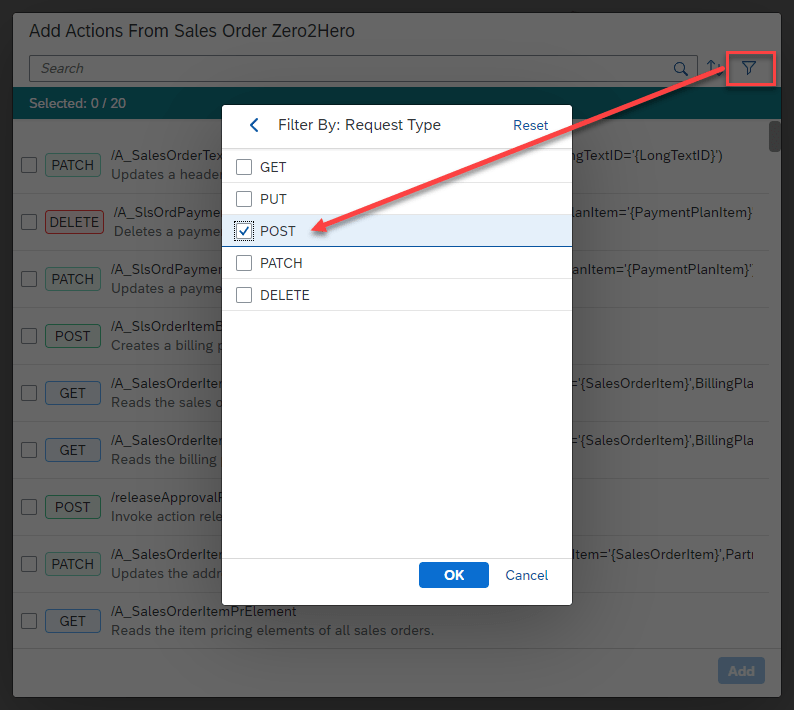Select the DELETE payment plan action checkbox
Image resolution: width=794 pixels, height=710 pixels.
tap(30, 222)
